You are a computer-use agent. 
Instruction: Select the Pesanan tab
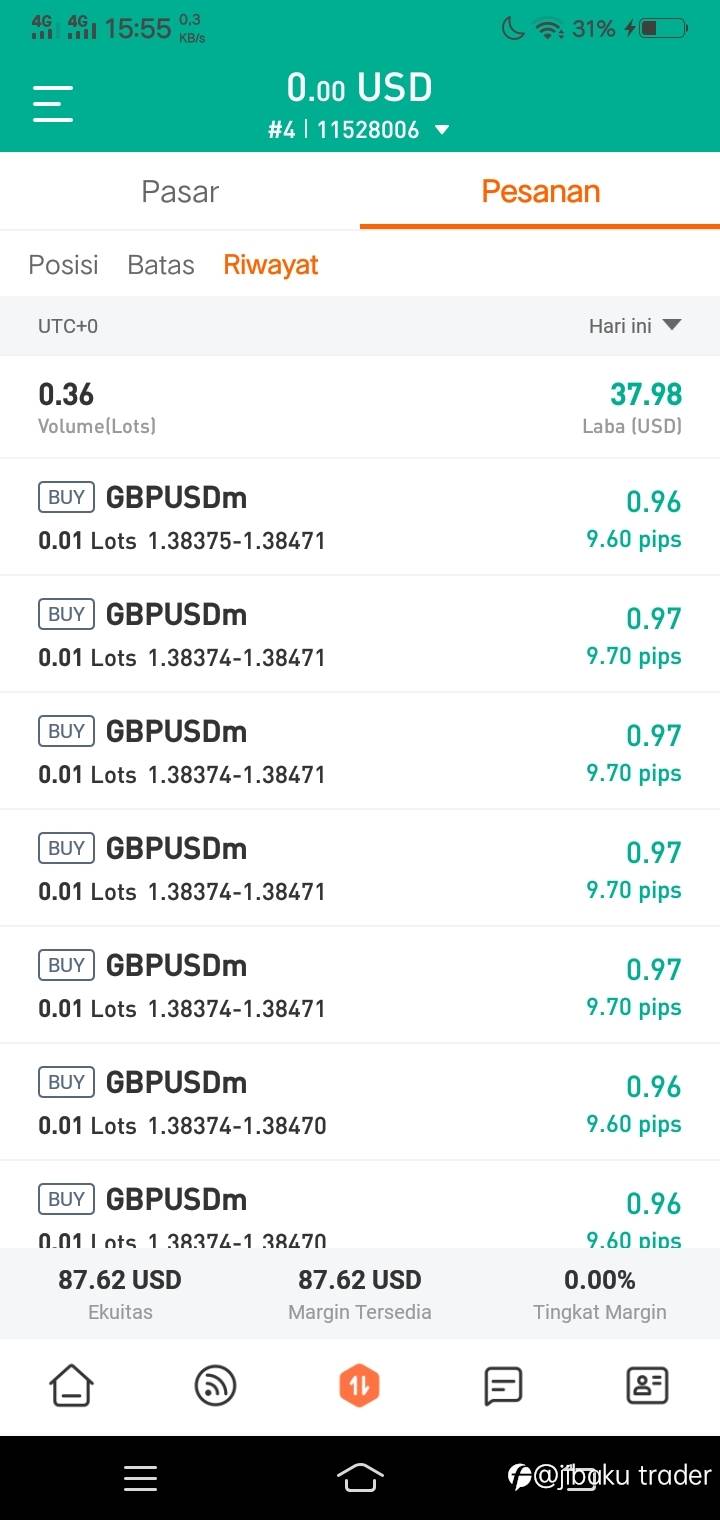click(x=540, y=191)
